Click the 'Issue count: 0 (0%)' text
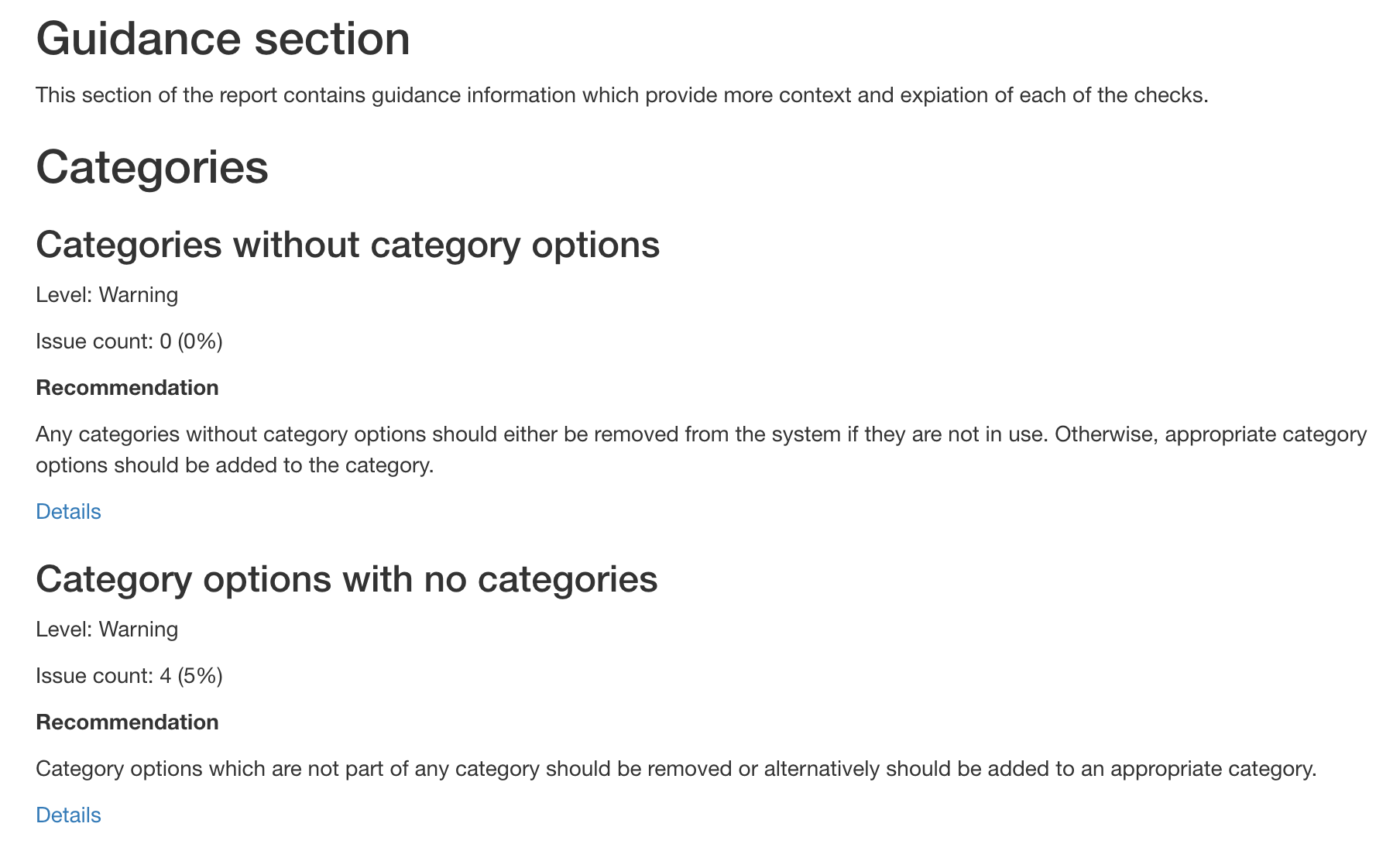 (129, 341)
